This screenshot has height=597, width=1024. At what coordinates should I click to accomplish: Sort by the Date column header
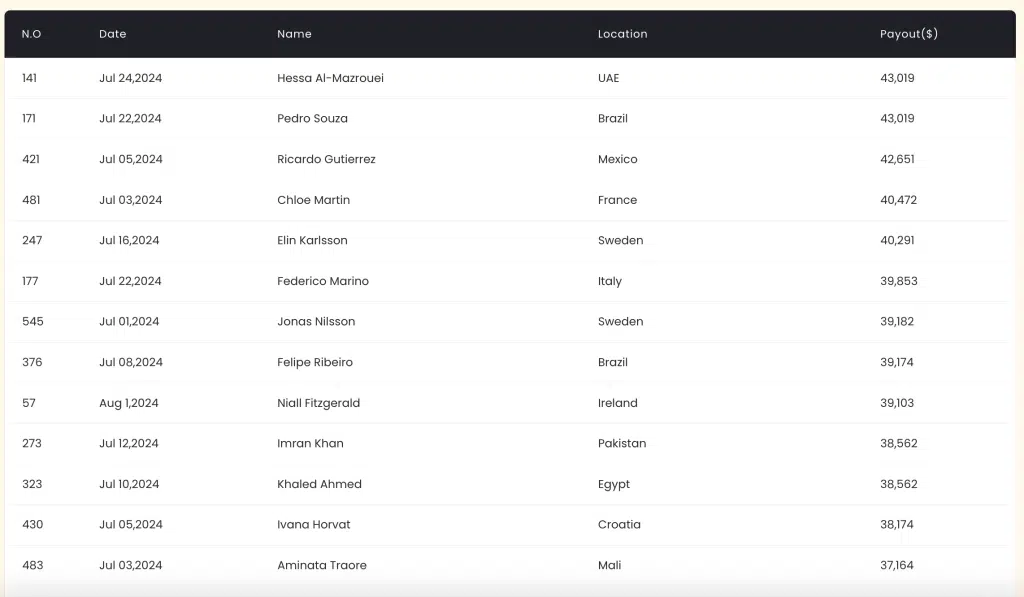(113, 34)
